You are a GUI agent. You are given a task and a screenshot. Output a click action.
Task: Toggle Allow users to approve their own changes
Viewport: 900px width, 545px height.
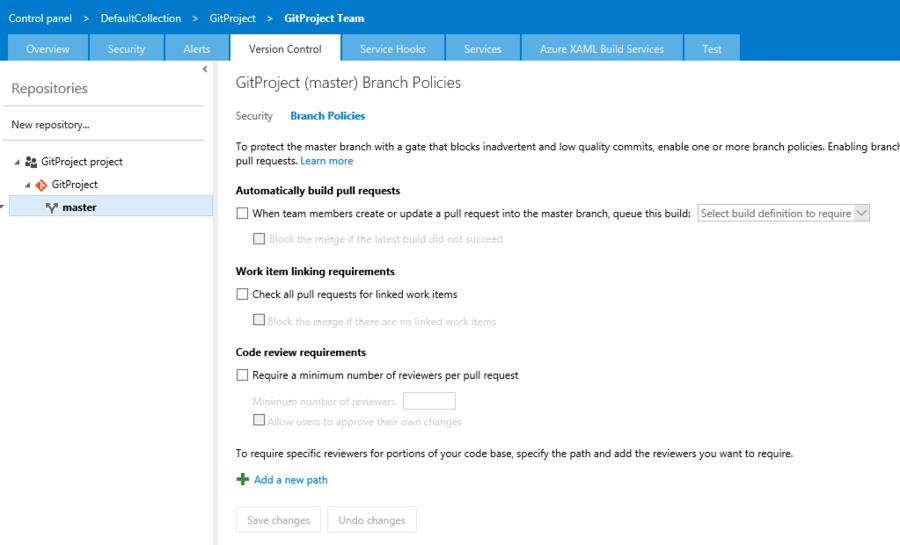[x=259, y=420]
